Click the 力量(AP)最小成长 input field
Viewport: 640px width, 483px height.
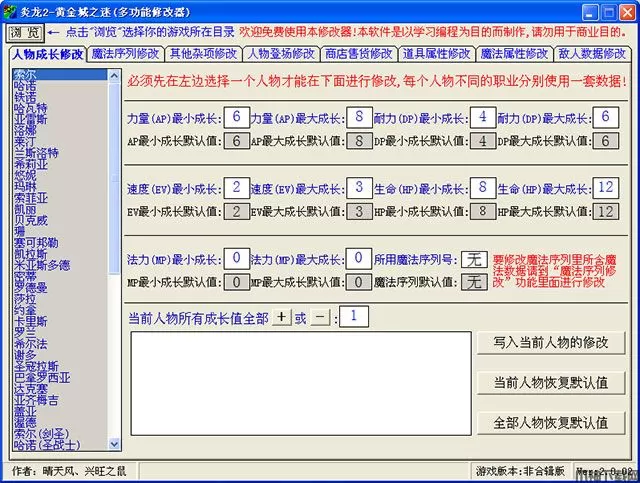(236, 117)
